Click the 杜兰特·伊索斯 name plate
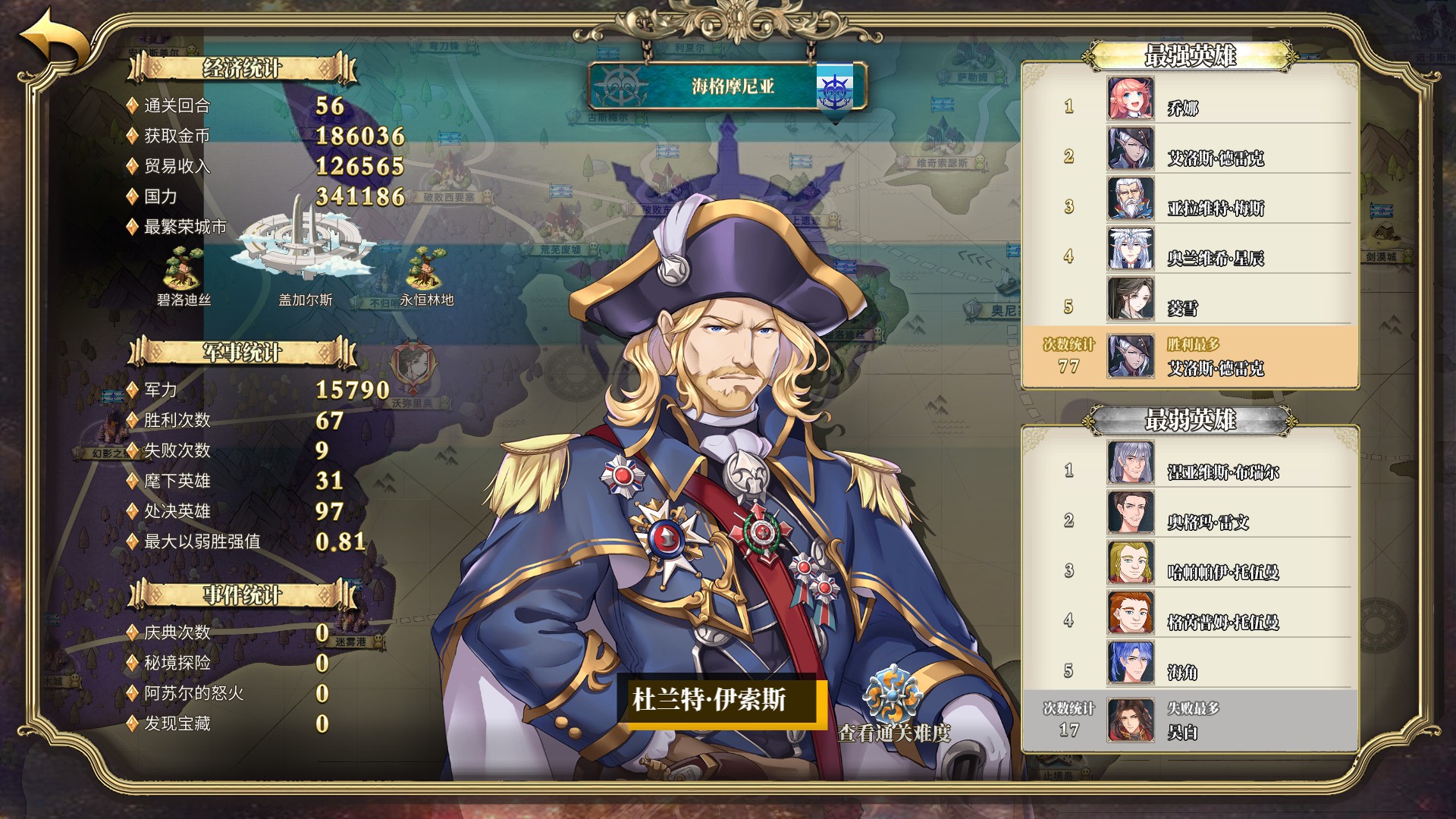This screenshot has height=819, width=1456. point(722,700)
